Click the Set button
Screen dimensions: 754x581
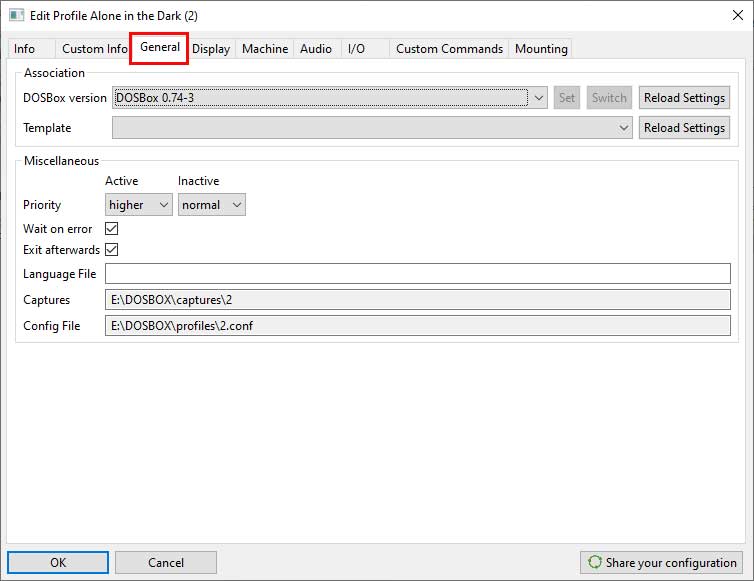[566, 98]
